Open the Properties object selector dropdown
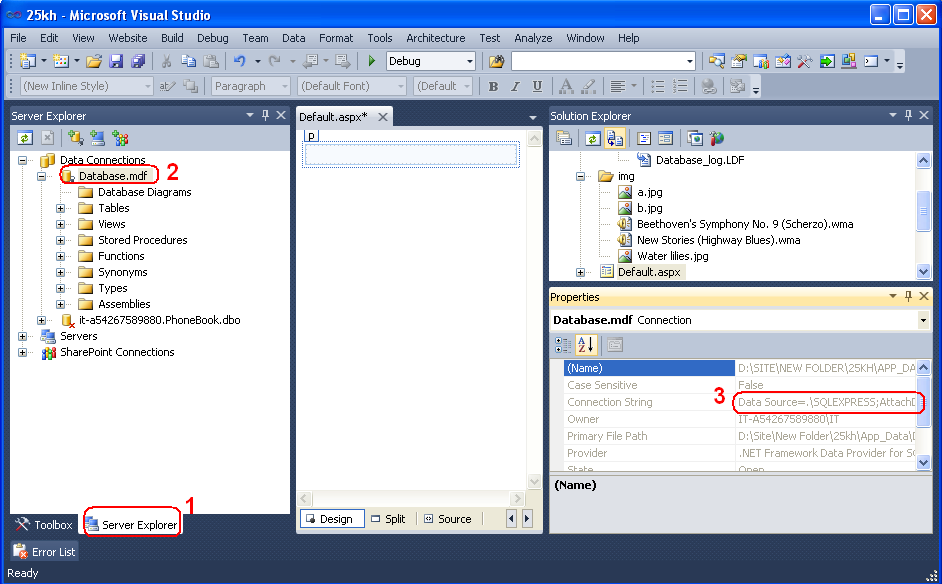This screenshot has height=584, width=942. (x=923, y=320)
